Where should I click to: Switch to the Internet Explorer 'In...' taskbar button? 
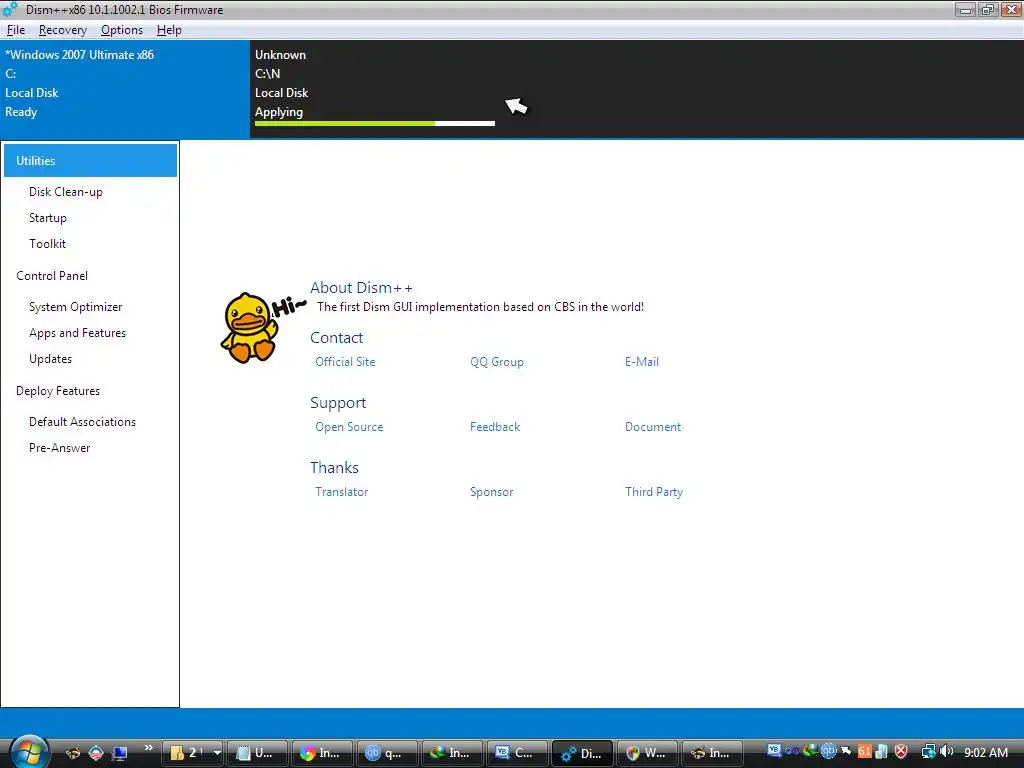452,753
